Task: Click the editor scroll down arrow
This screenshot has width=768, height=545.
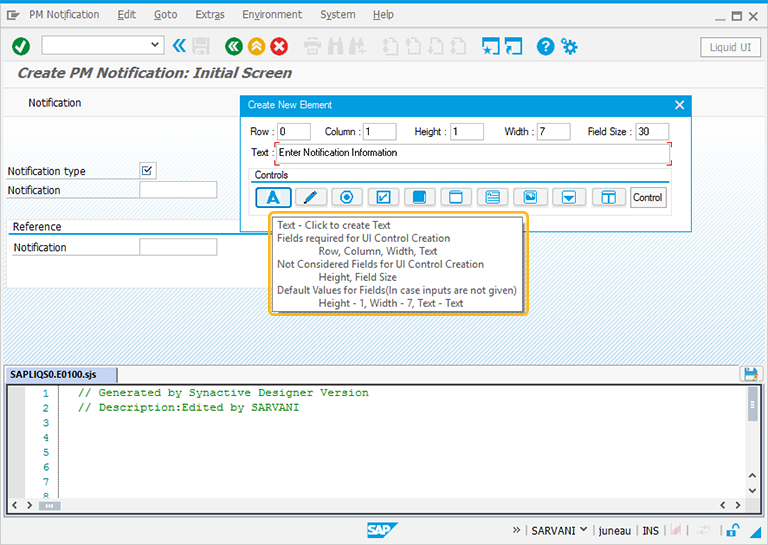Action: 752,490
